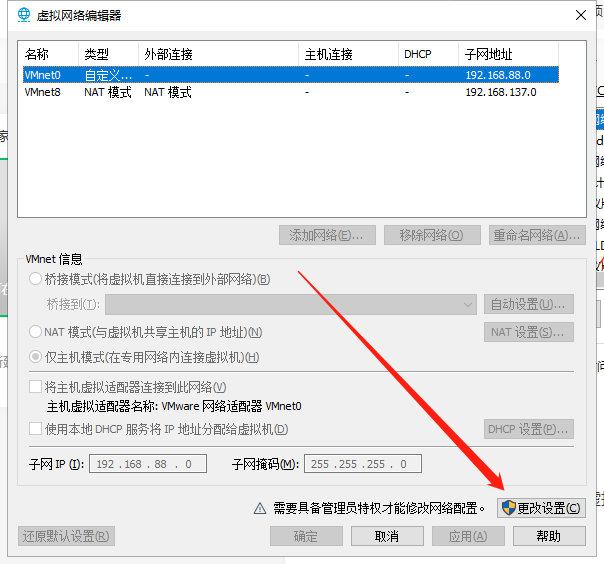The width and height of the screenshot is (604, 564).
Task: Choose the NAT 模式 radio option
Action: tap(37, 332)
